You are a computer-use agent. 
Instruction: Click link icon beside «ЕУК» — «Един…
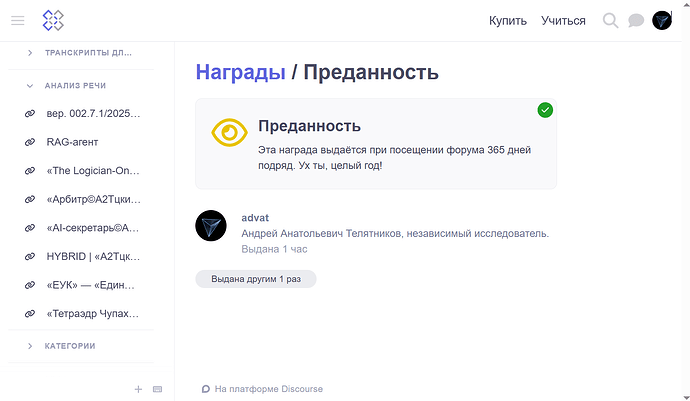click(x=30, y=285)
